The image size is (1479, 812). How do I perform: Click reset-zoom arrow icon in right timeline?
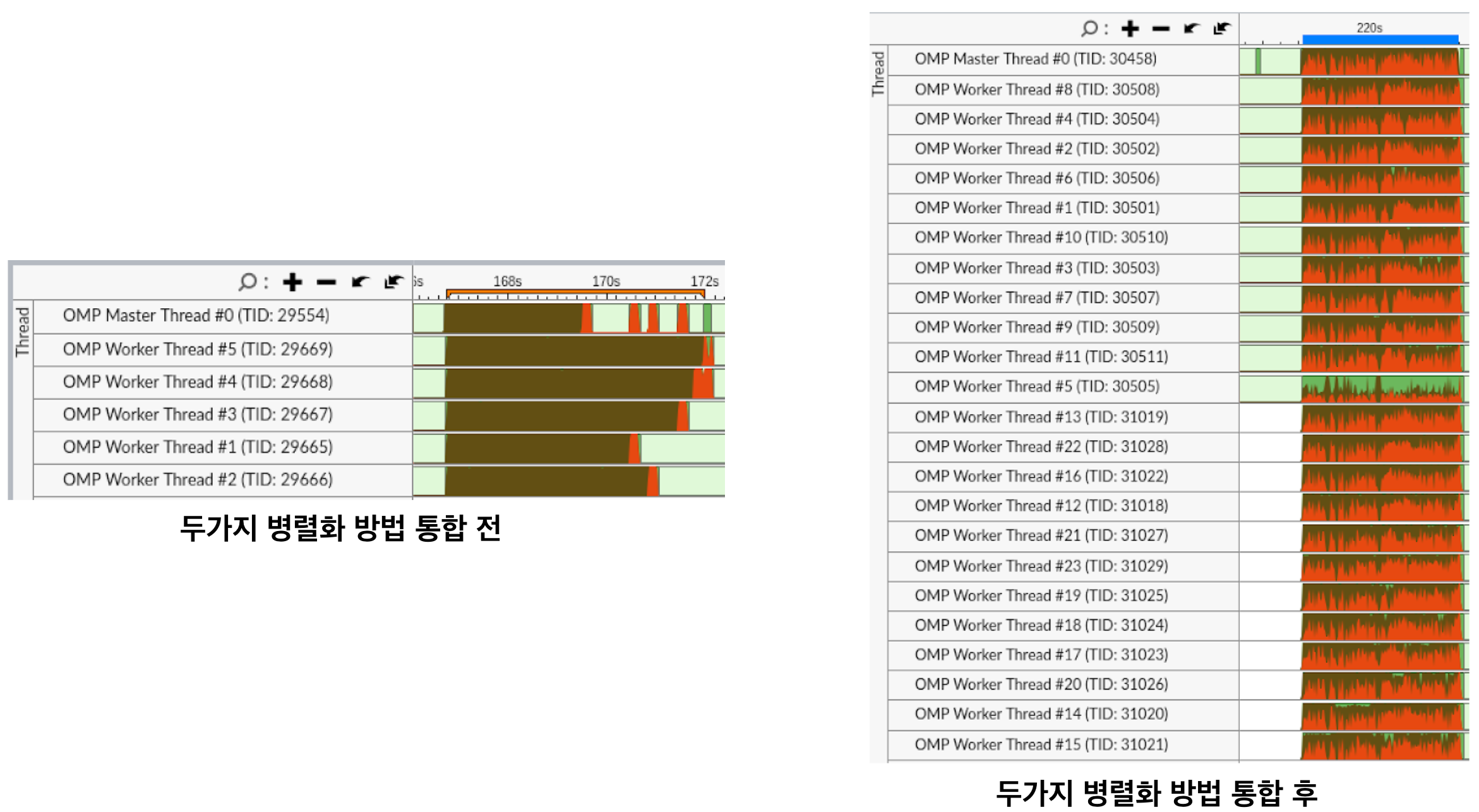(1223, 28)
